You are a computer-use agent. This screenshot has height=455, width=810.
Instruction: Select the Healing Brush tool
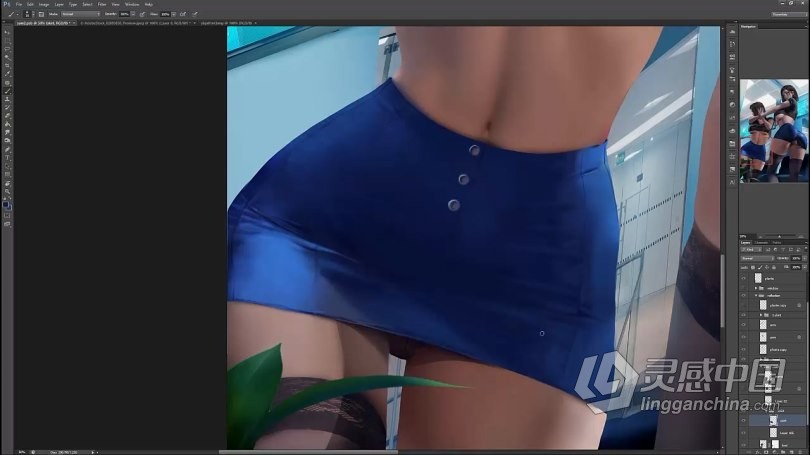click(7, 82)
